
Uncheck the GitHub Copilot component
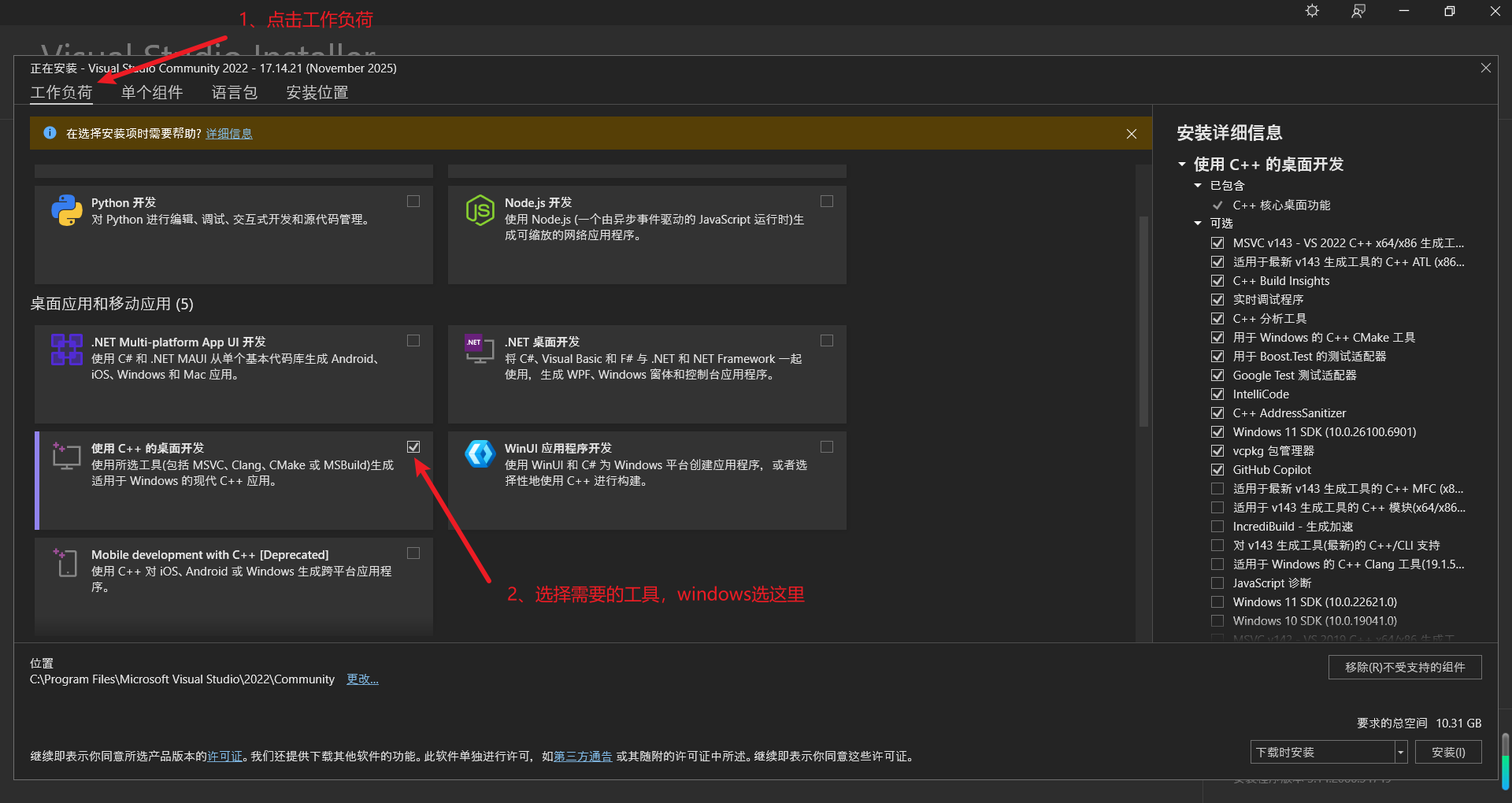pyautogui.click(x=1217, y=470)
